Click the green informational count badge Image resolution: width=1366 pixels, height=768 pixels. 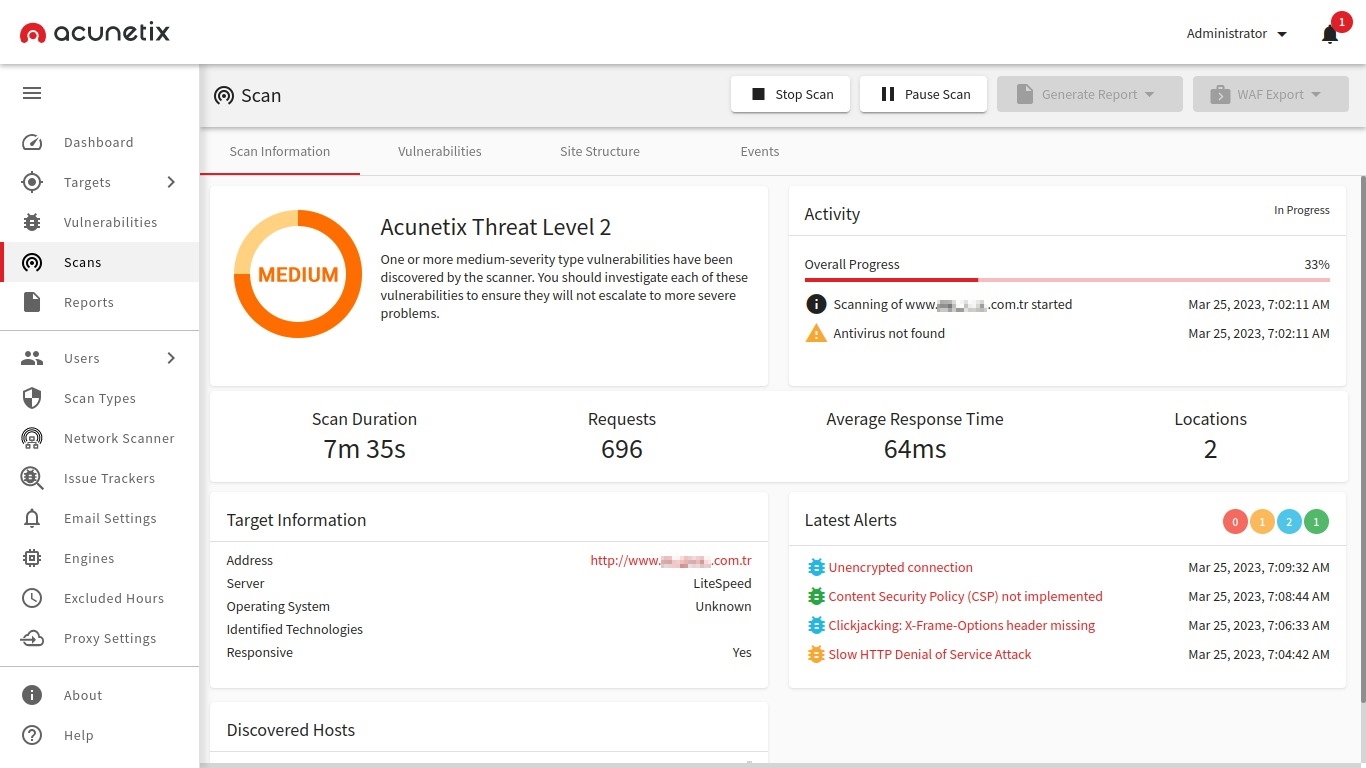[1316, 522]
